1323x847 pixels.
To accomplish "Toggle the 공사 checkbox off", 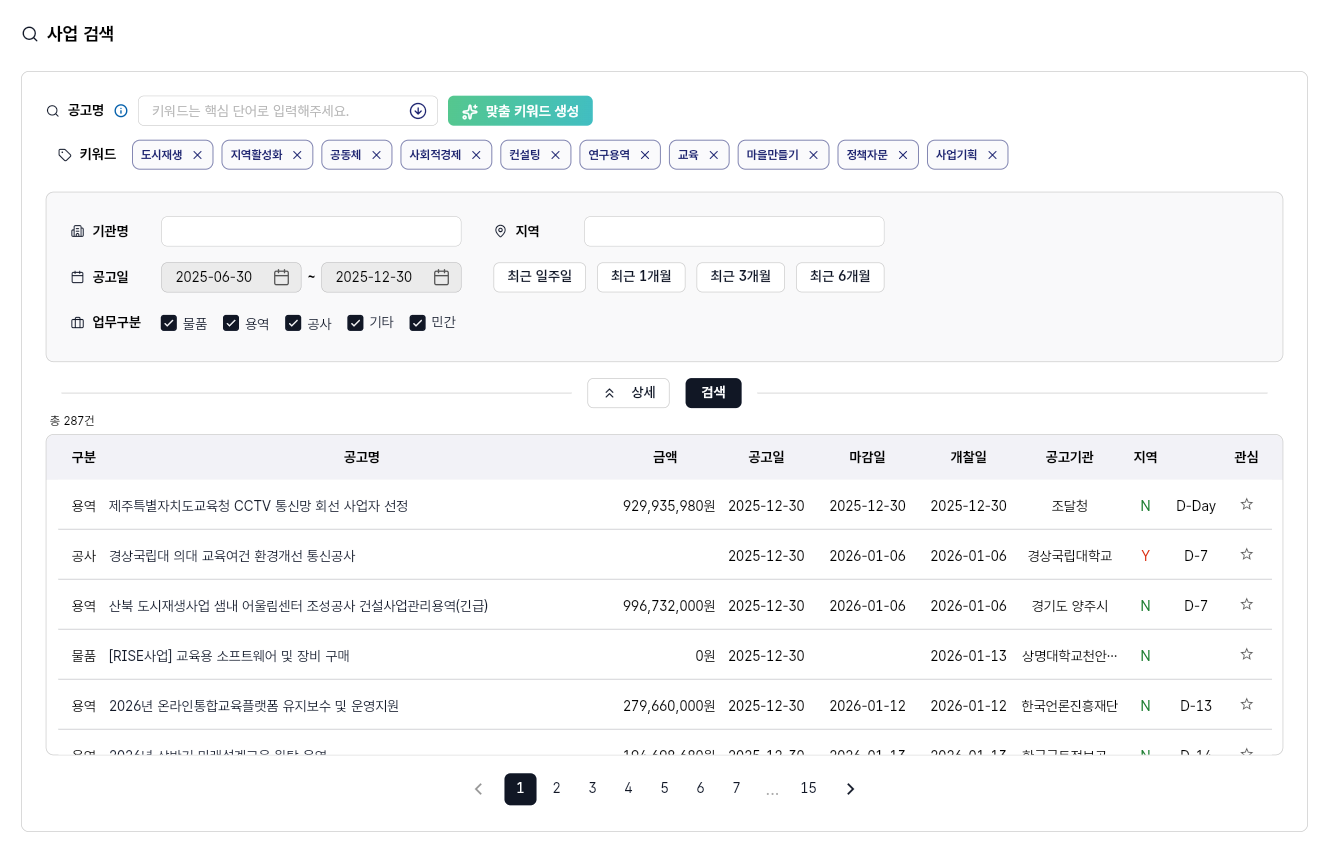I will pyautogui.click(x=293, y=322).
